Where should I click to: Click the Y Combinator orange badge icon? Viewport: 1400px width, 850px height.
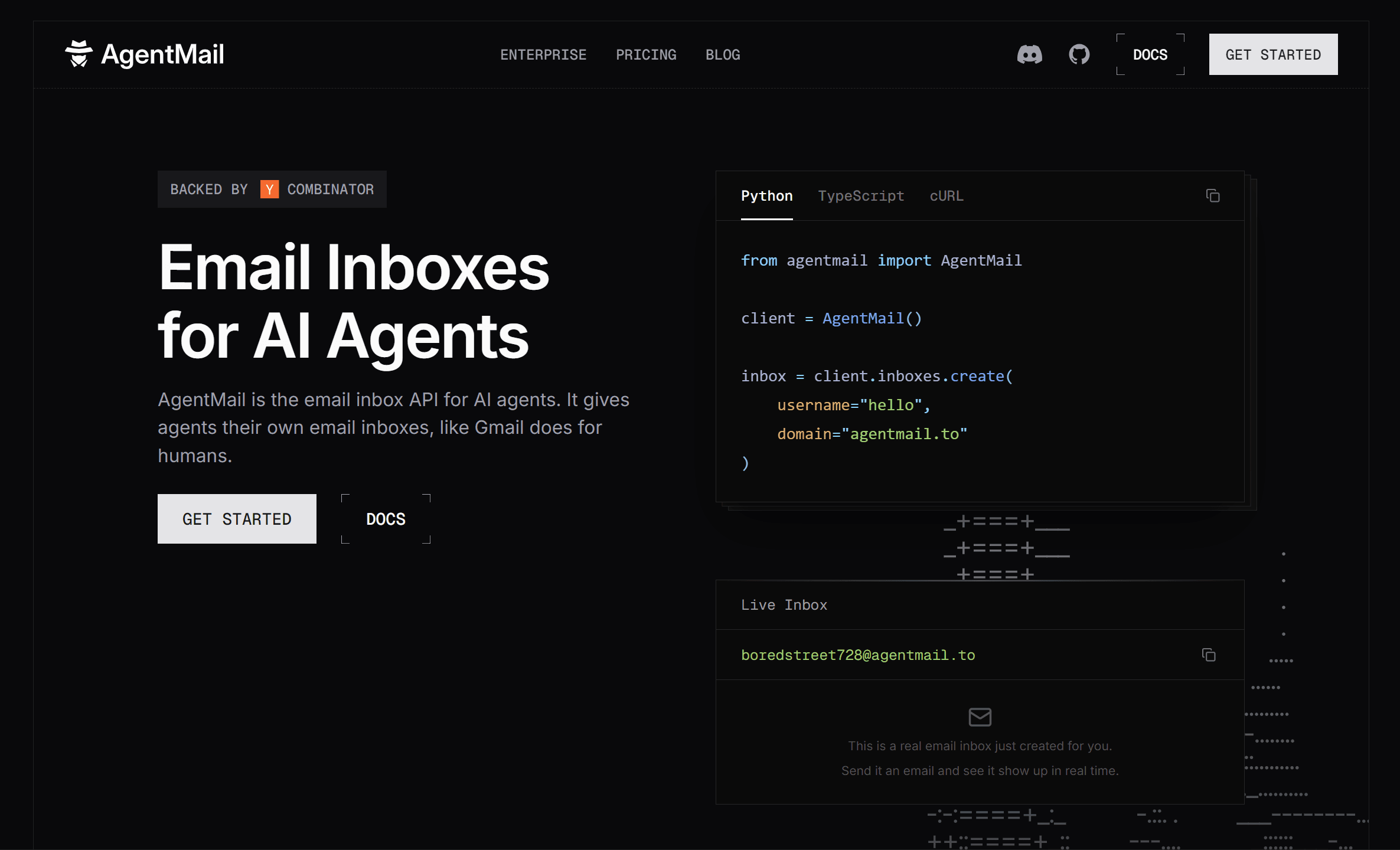269,189
